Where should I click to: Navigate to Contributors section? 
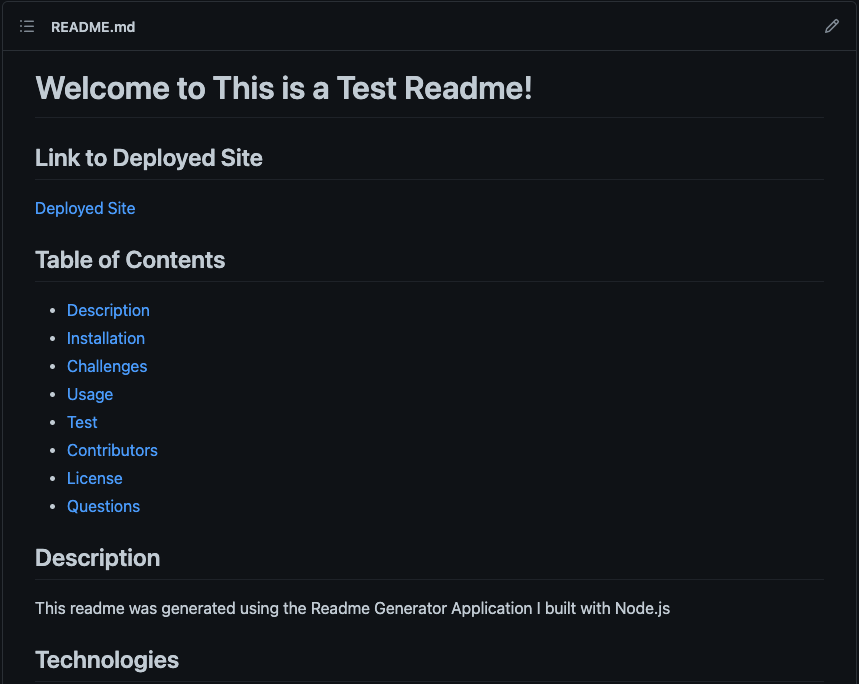pyautogui.click(x=112, y=450)
